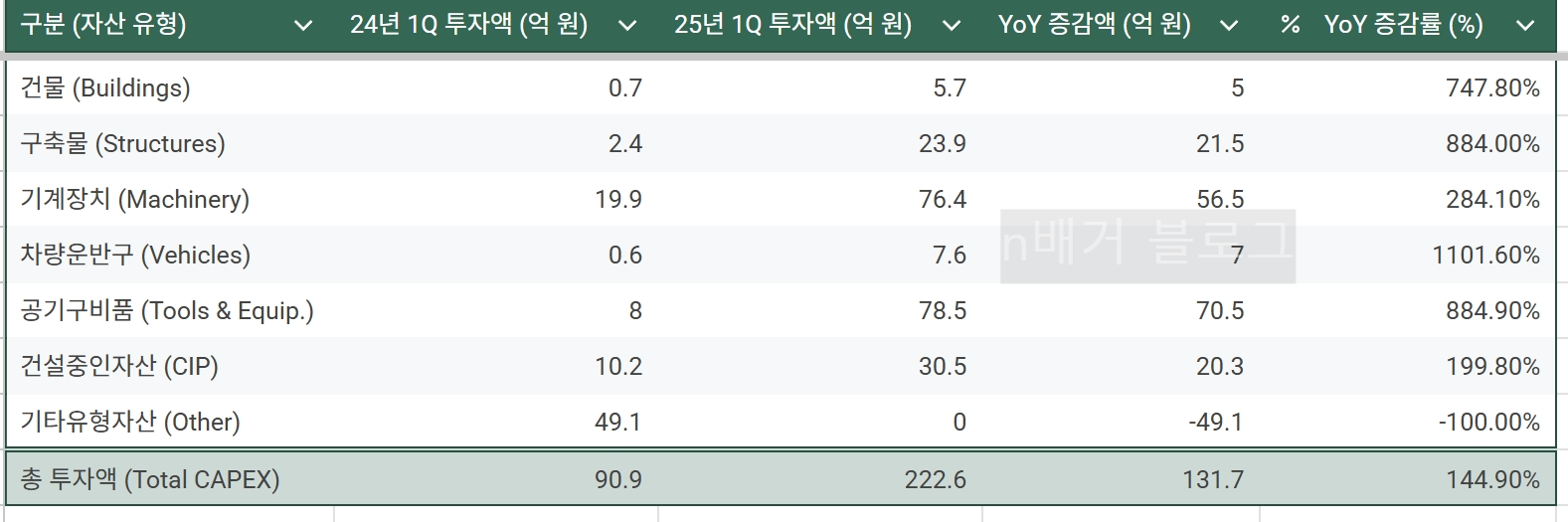Viewport: 1568px width, 522px height.
Task: Click Machinery 25년 1Q value 76.4
Action: [x=943, y=199]
